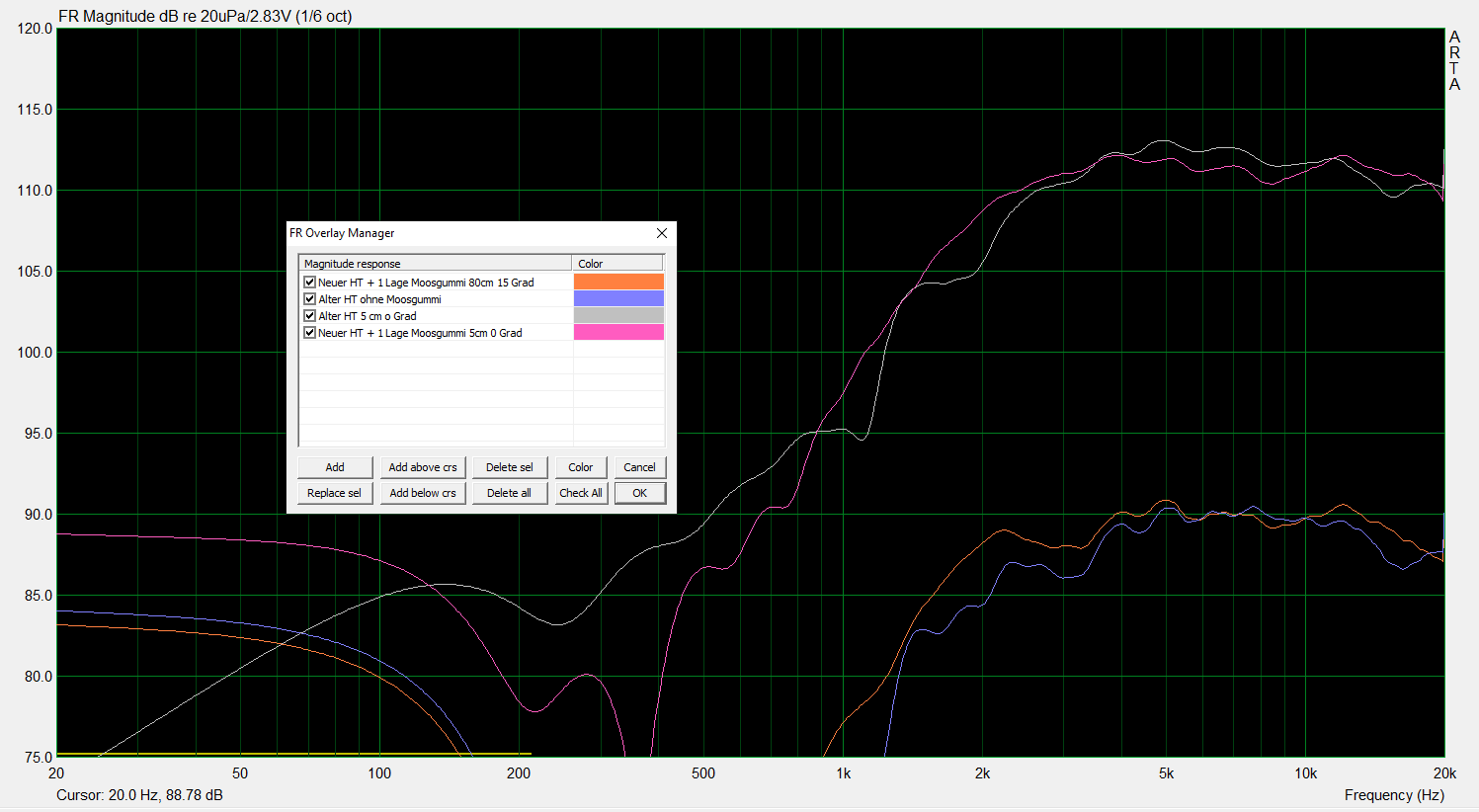Click the 1k label on the frequency axis

point(843,773)
